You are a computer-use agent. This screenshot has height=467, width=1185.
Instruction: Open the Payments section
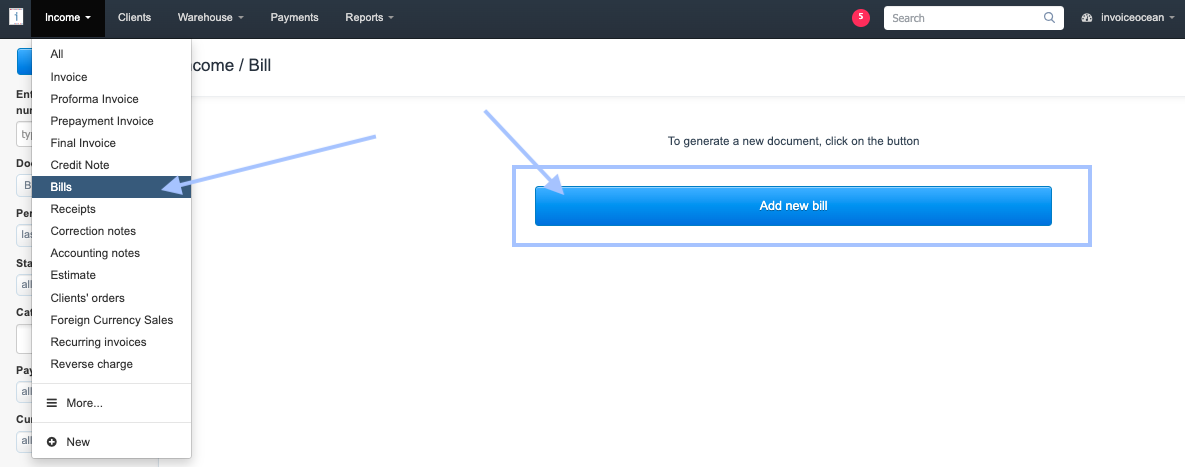point(294,18)
